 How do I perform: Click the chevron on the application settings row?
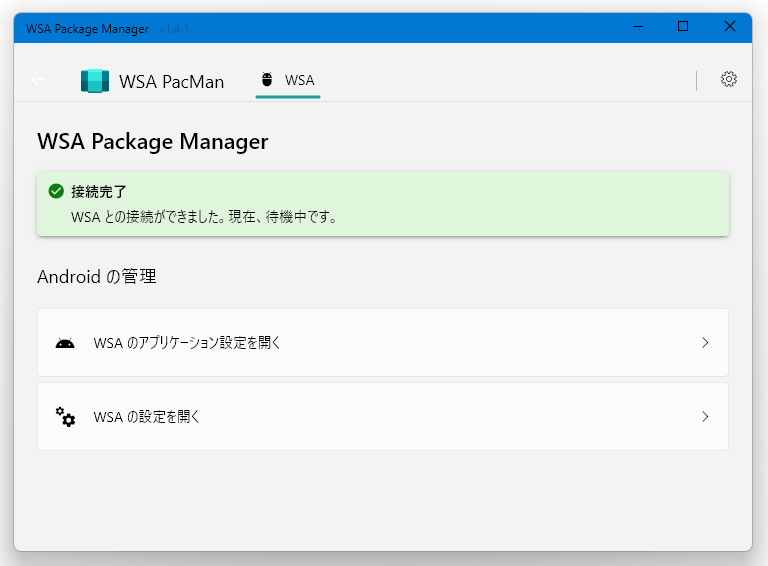705,343
